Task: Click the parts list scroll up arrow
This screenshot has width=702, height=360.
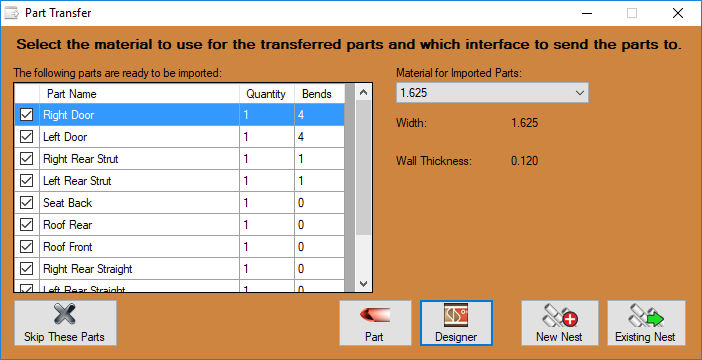Action: tap(363, 92)
